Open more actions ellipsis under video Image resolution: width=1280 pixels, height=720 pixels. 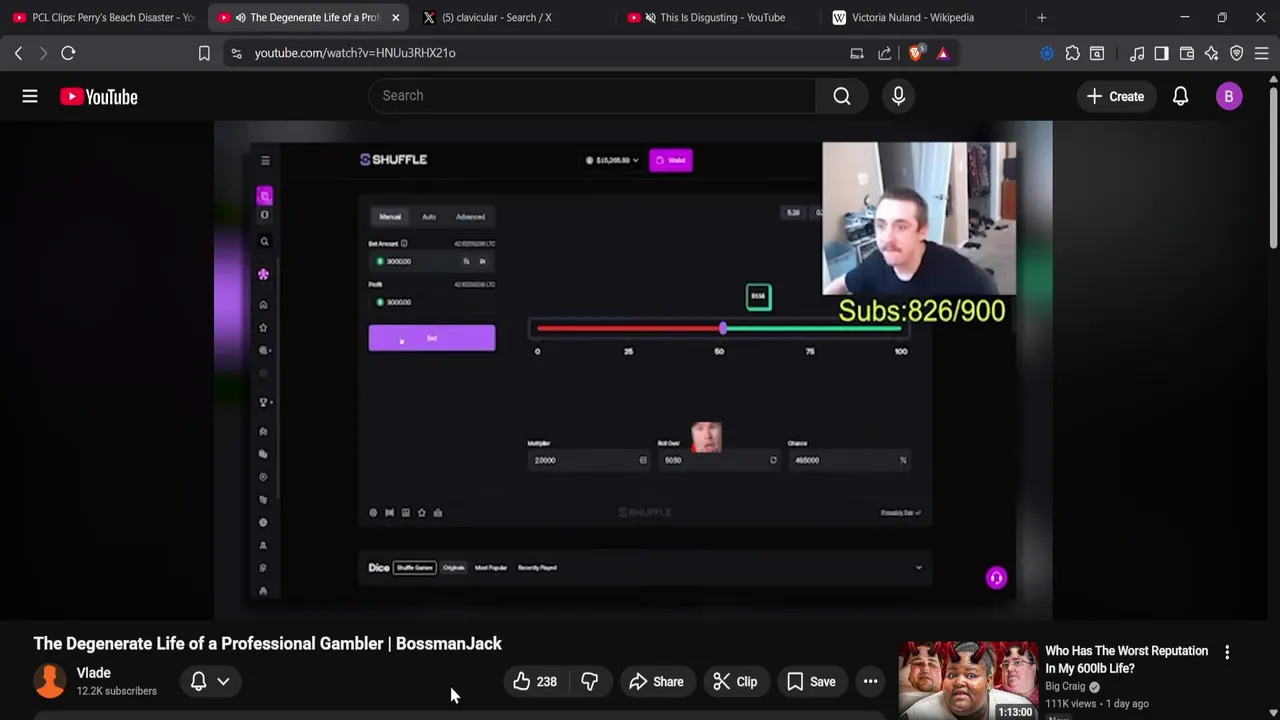pyautogui.click(x=871, y=682)
